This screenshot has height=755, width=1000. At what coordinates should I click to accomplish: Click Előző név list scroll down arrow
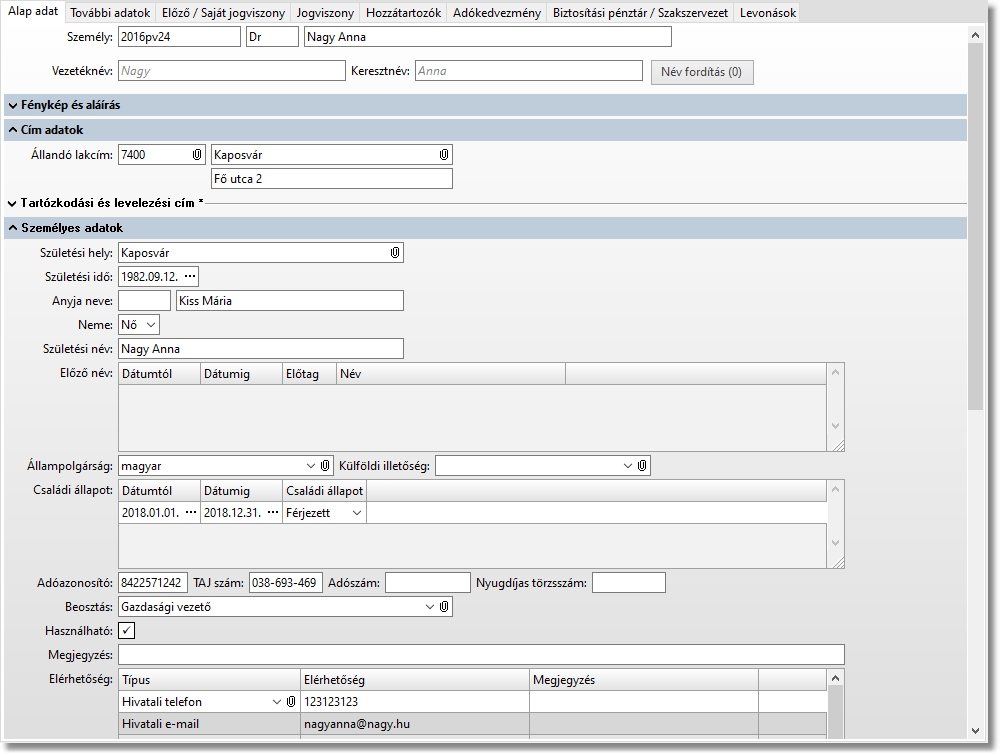click(835, 426)
